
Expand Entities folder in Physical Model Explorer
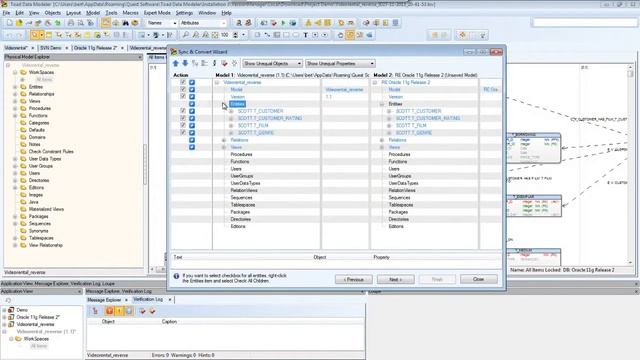(x=15, y=87)
